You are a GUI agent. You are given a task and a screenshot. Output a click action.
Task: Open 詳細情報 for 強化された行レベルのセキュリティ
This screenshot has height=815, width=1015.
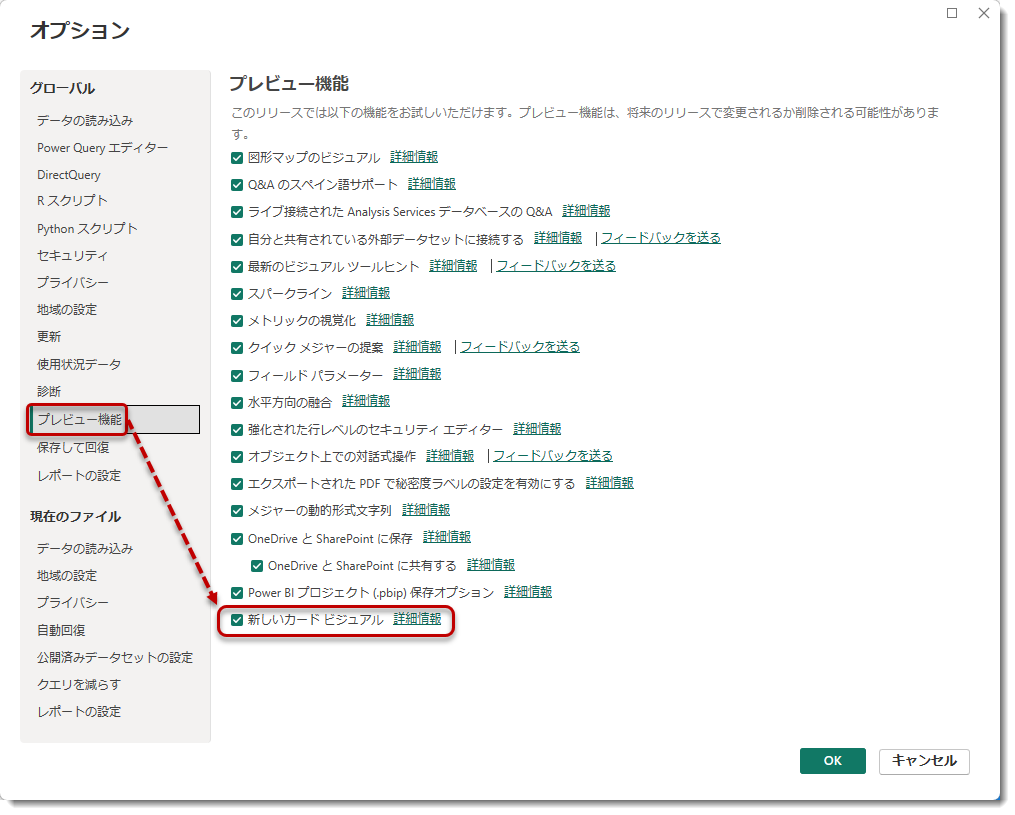click(537, 429)
